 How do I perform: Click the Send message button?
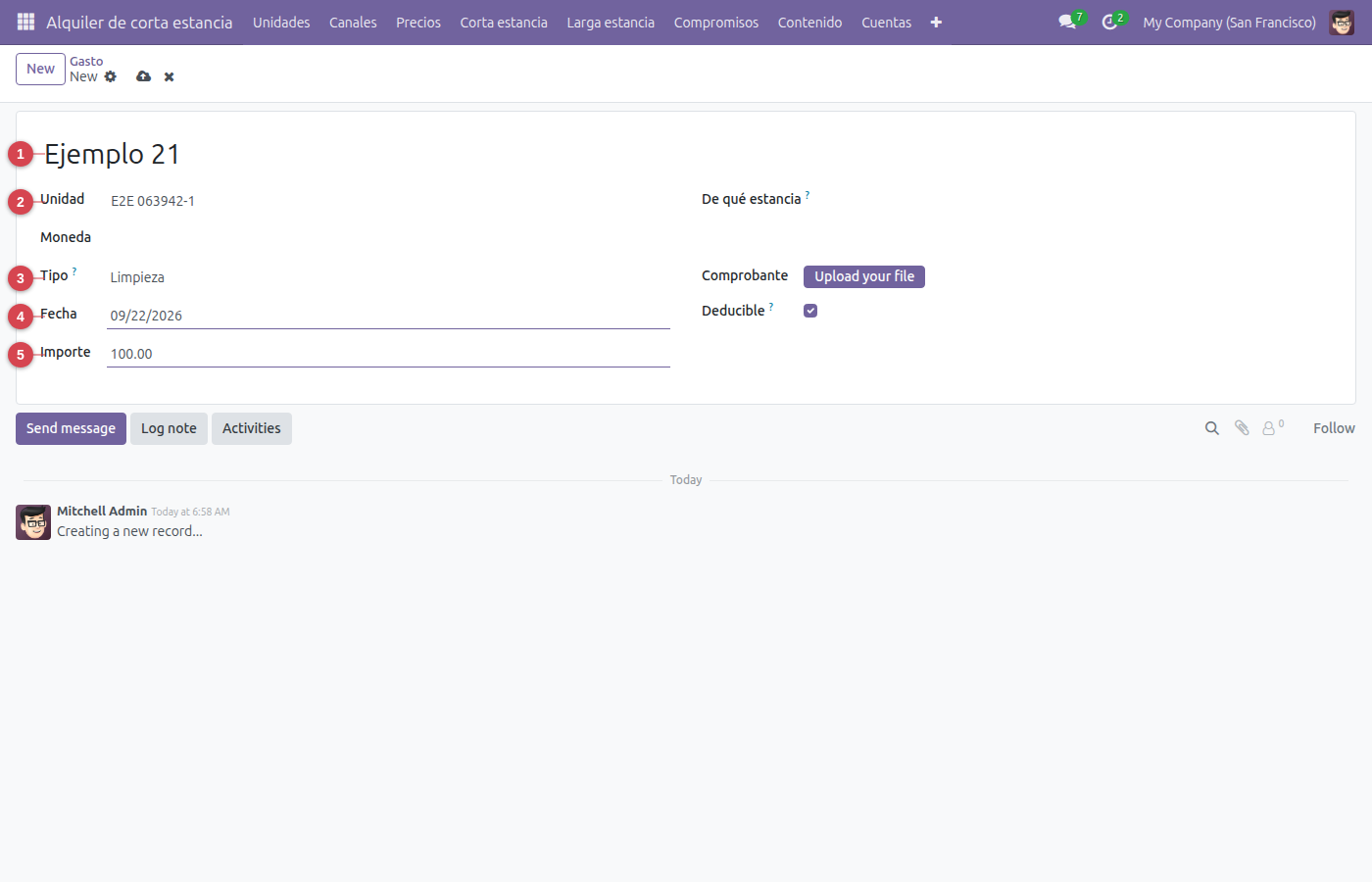pyautogui.click(x=71, y=428)
